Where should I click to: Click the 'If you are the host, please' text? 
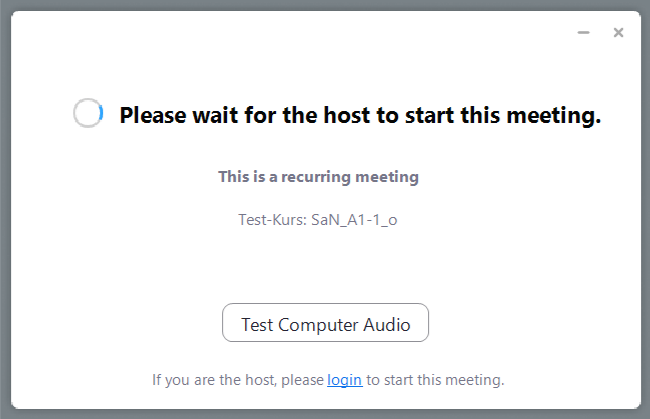click(238, 380)
